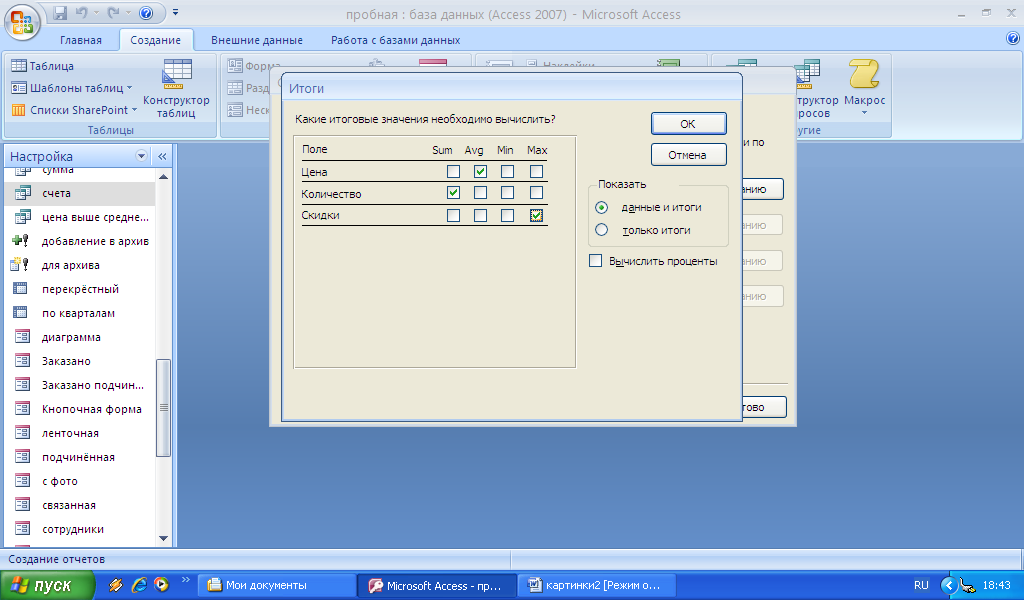Open the подчинённая form

click(x=80, y=457)
